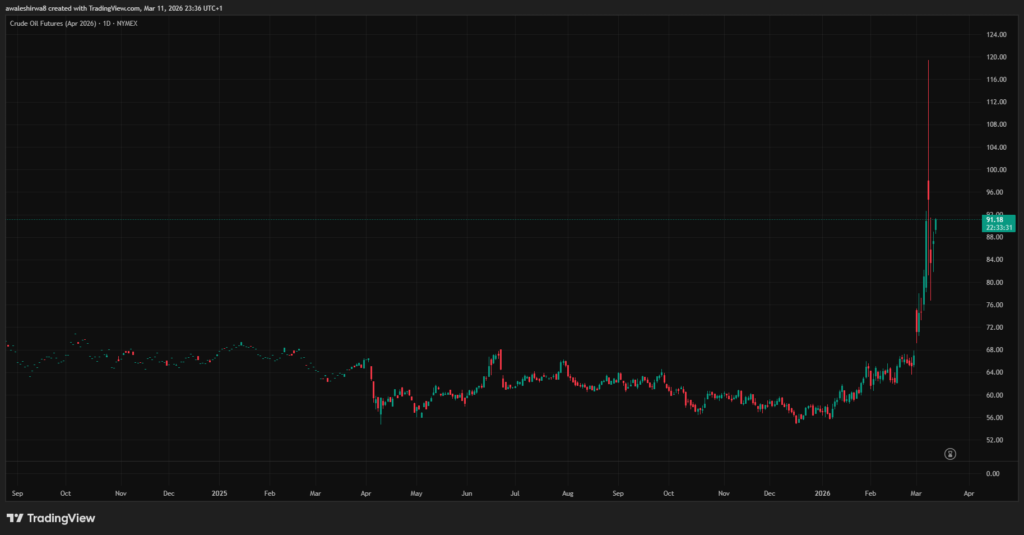Viewport: 1024px width, 535px height.
Task: Select the 2025 label on time axis
Action: coord(220,494)
